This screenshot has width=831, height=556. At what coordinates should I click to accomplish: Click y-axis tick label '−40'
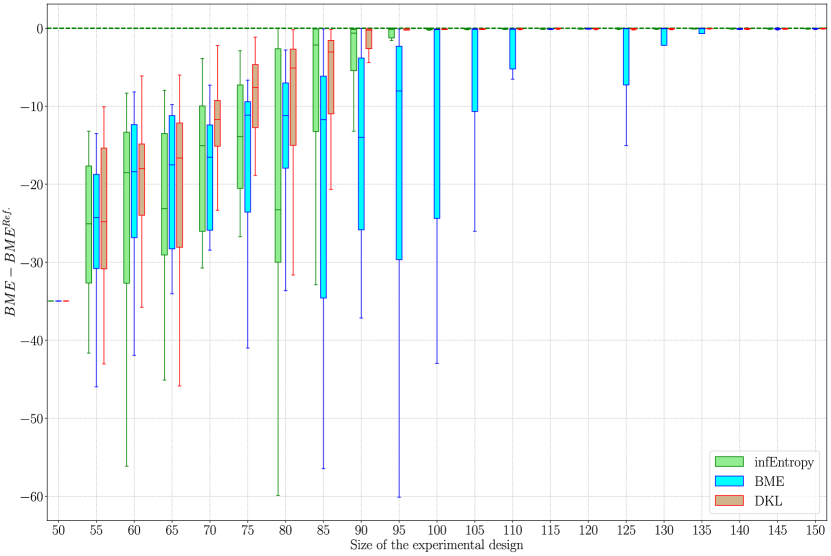32,340
